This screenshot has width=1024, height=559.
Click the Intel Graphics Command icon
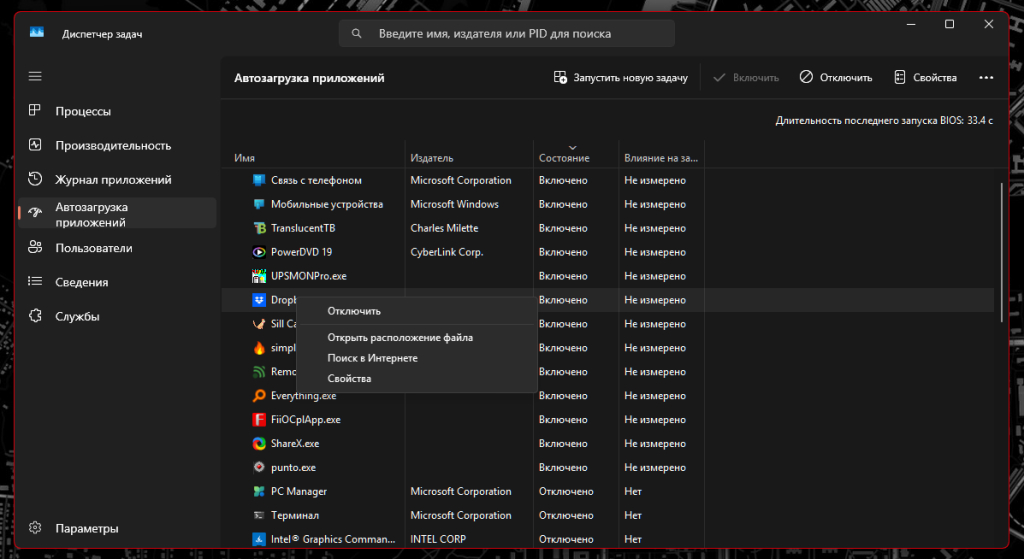[259, 539]
